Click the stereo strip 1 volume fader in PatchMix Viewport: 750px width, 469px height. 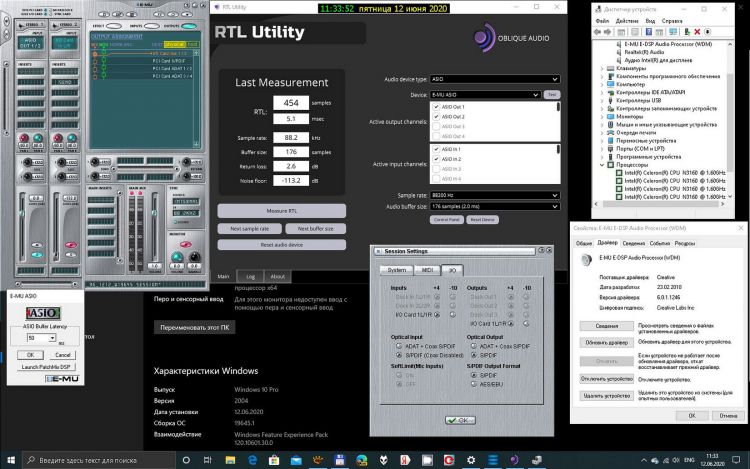22,214
